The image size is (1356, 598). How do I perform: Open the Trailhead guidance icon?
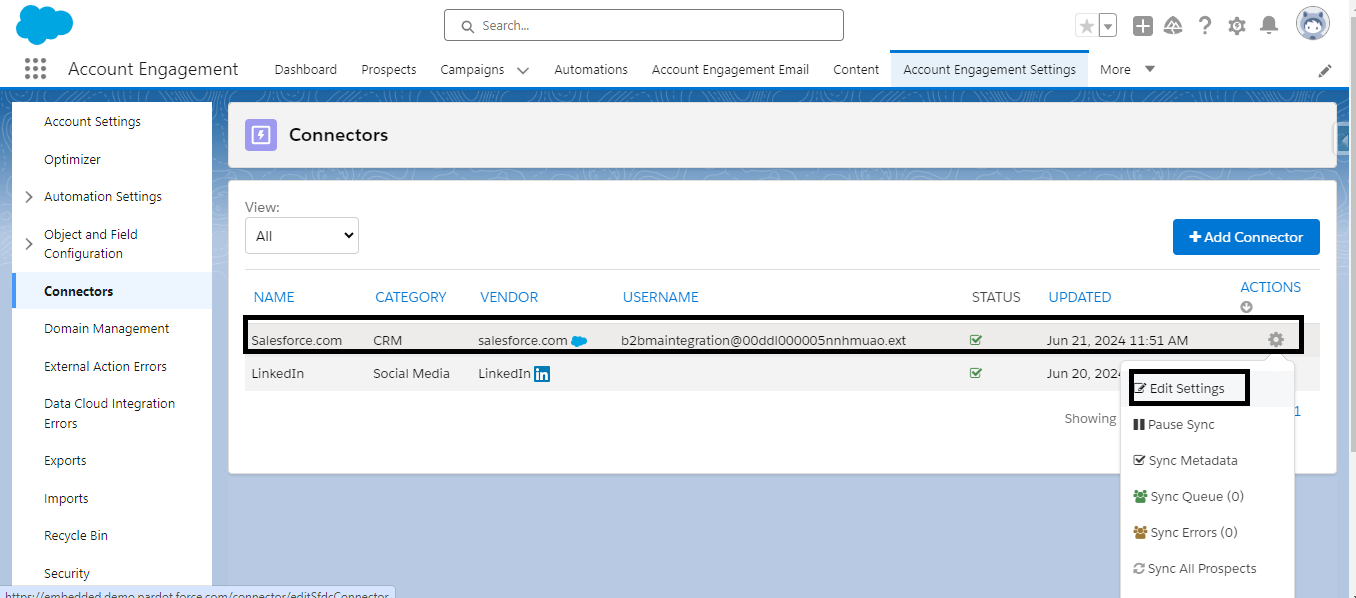(x=1174, y=26)
